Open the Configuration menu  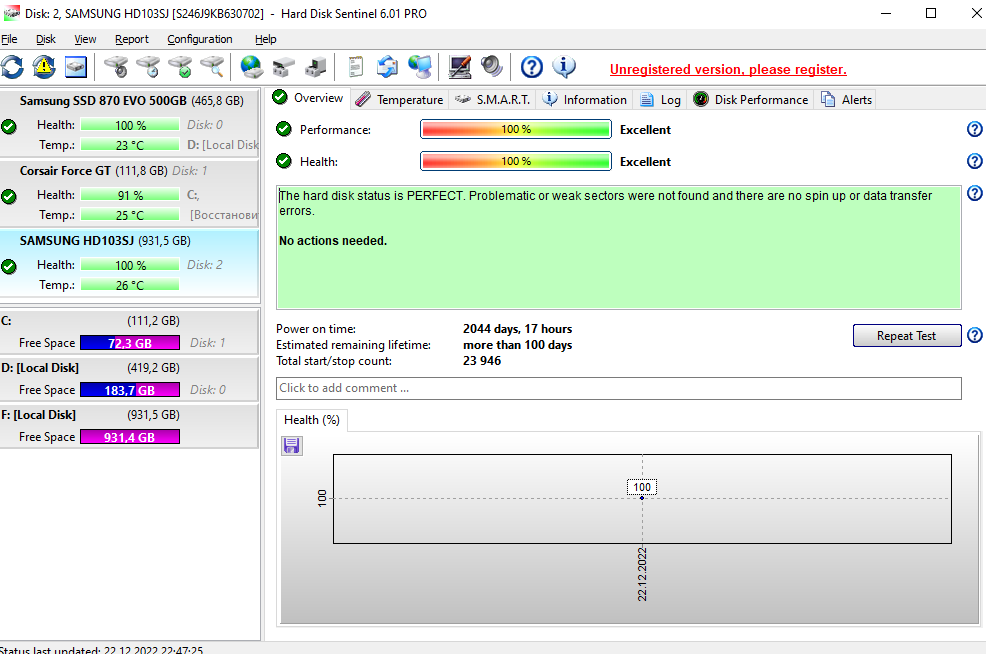200,39
